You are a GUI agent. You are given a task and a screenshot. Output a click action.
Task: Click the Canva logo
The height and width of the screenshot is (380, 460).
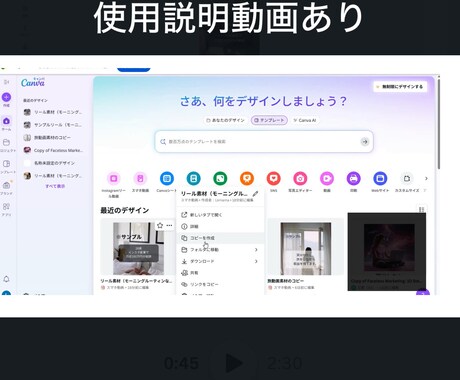click(33, 82)
